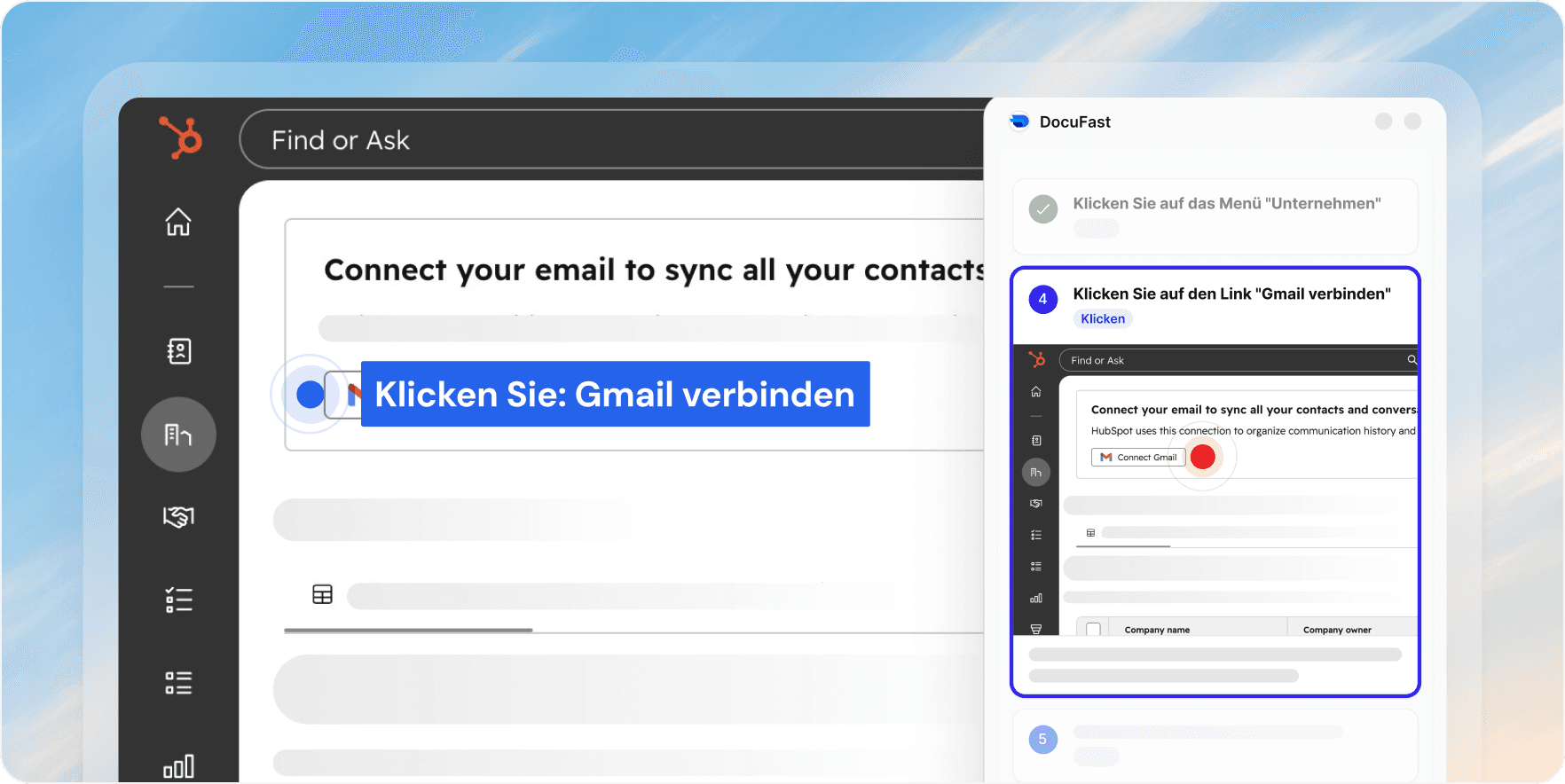The width and height of the screenshot is (1565, 784).
Task: Click the blue Klicken tag
Action: 1103,318
